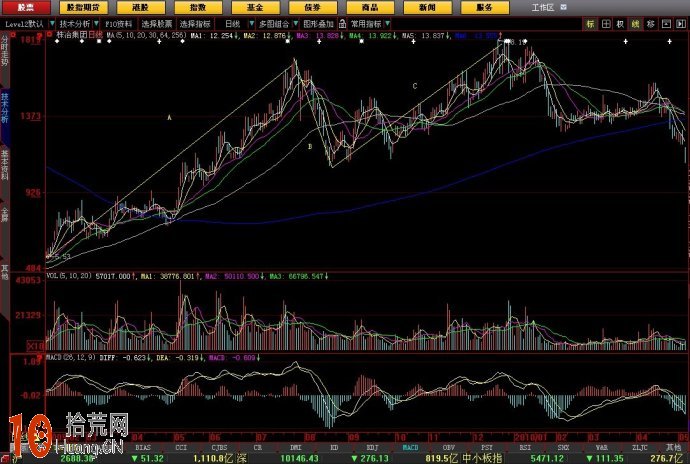
Task: Click trend line label C on chart
Action: click(x=415, y=86)
